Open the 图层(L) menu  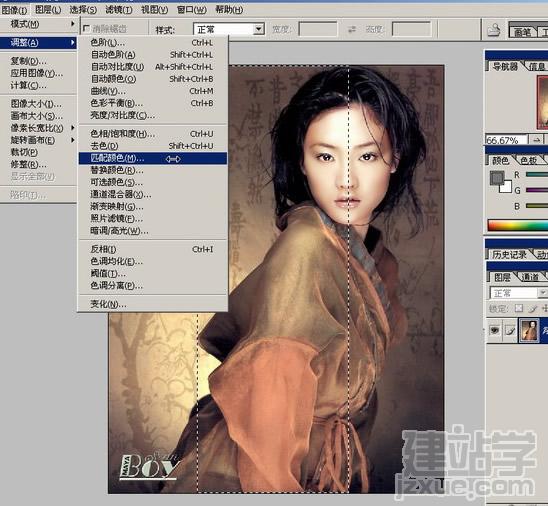(x=48, y=10)
